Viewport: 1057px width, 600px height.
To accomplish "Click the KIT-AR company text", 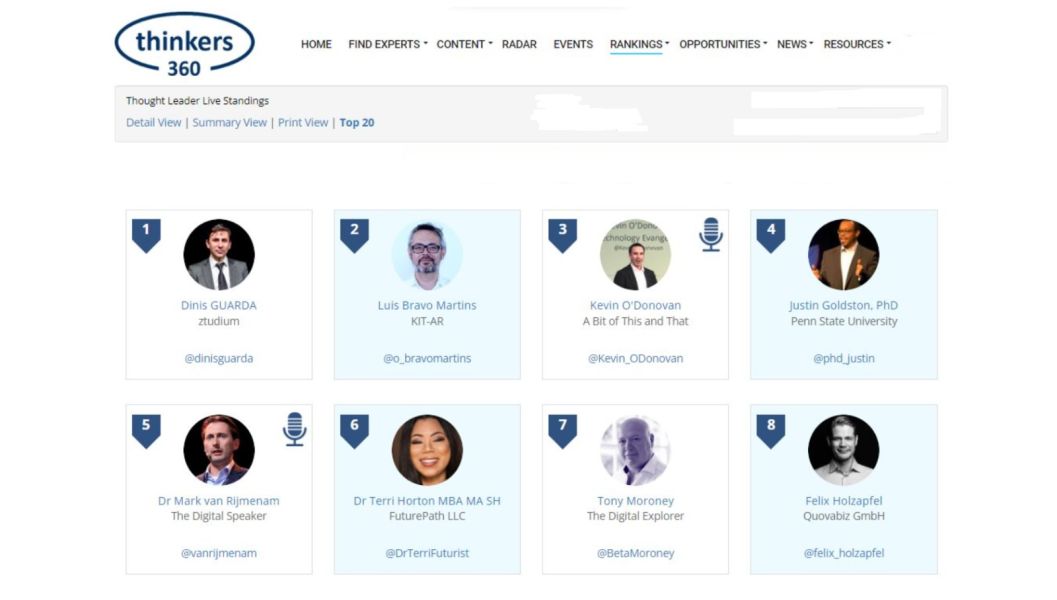I will tap(427, 321).
